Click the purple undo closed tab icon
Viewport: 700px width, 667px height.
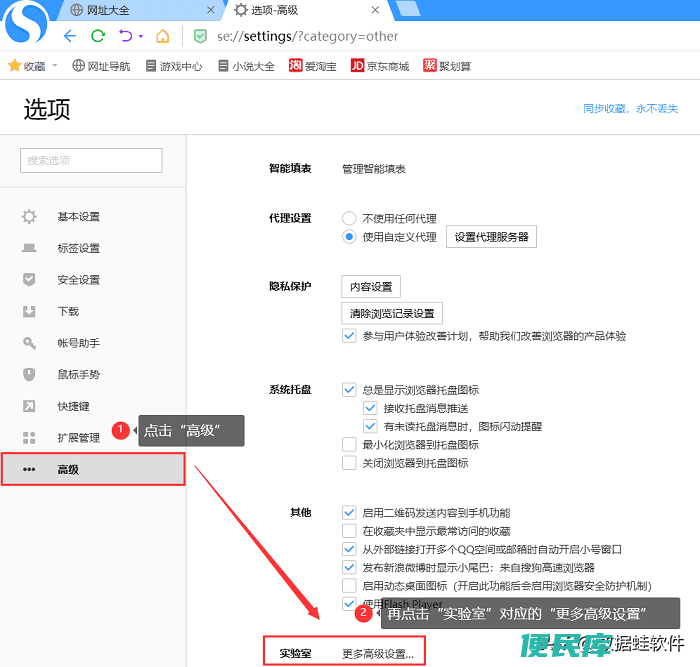(x=125, y=36)
